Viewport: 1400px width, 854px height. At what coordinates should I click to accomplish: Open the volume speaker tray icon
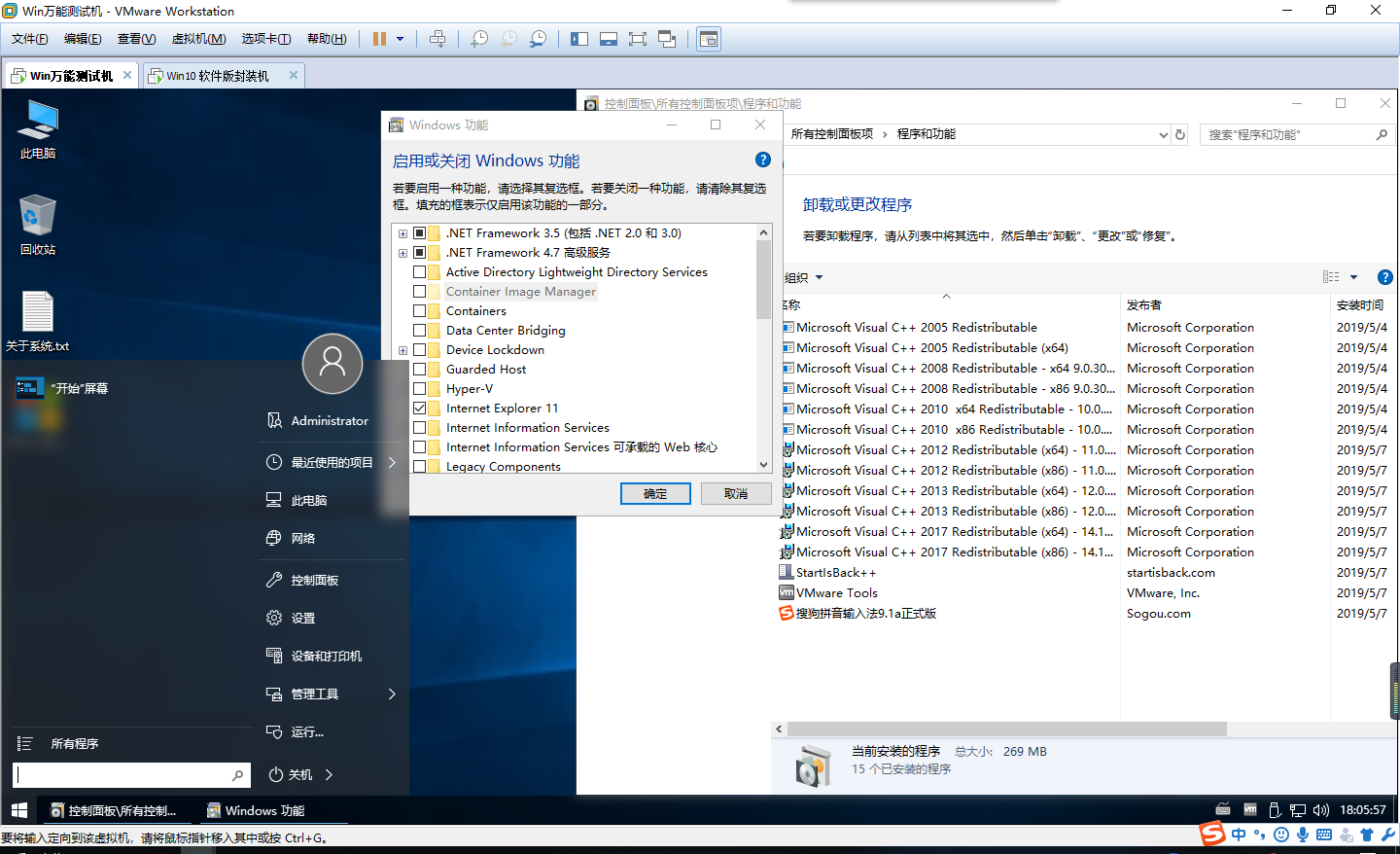coord(1320,810)
